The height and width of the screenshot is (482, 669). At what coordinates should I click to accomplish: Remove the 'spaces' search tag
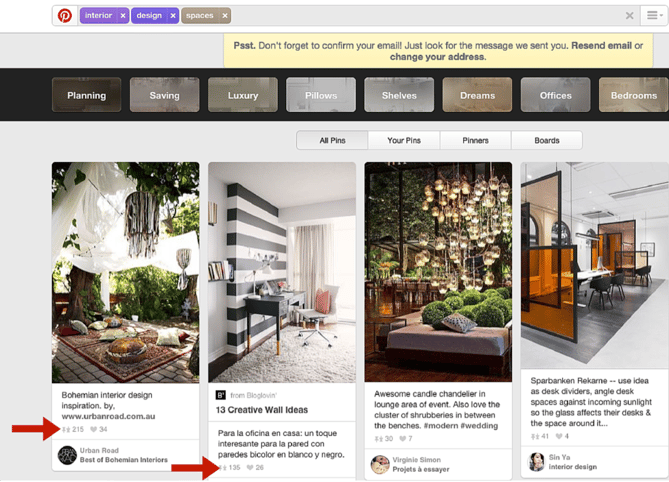[224, 16]
